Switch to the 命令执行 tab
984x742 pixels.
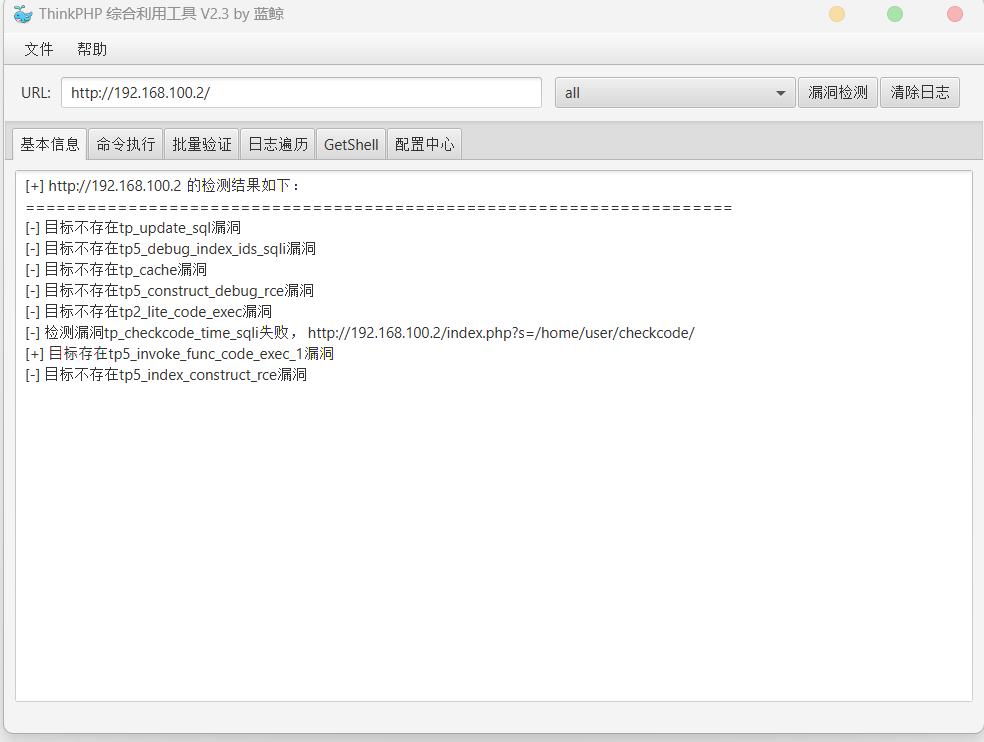coord(126,144)
